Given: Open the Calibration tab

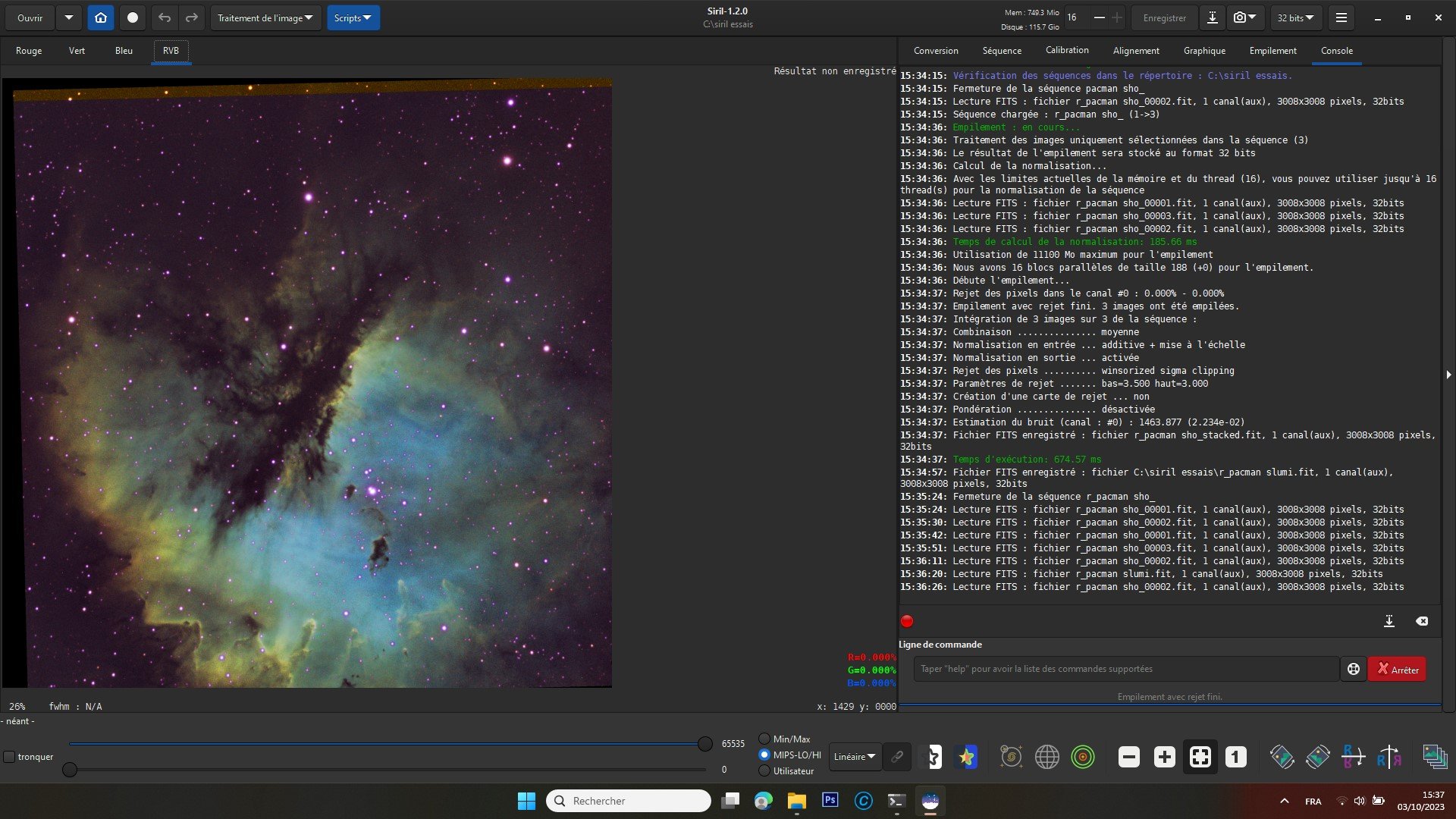Looking at the screenshot, I should coord(1067,51).
